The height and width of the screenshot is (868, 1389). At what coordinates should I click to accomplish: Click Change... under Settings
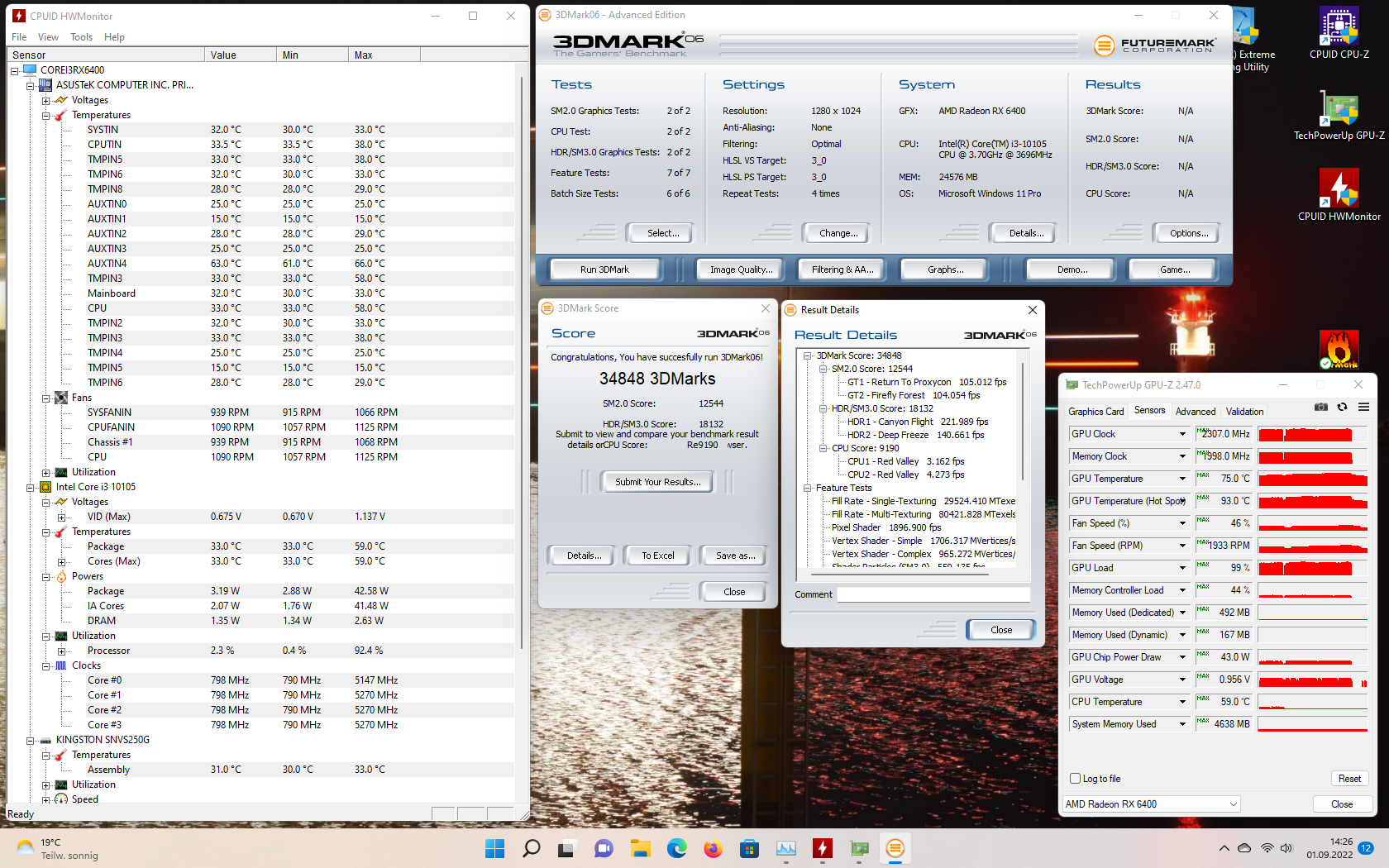[x=838, y=233]
